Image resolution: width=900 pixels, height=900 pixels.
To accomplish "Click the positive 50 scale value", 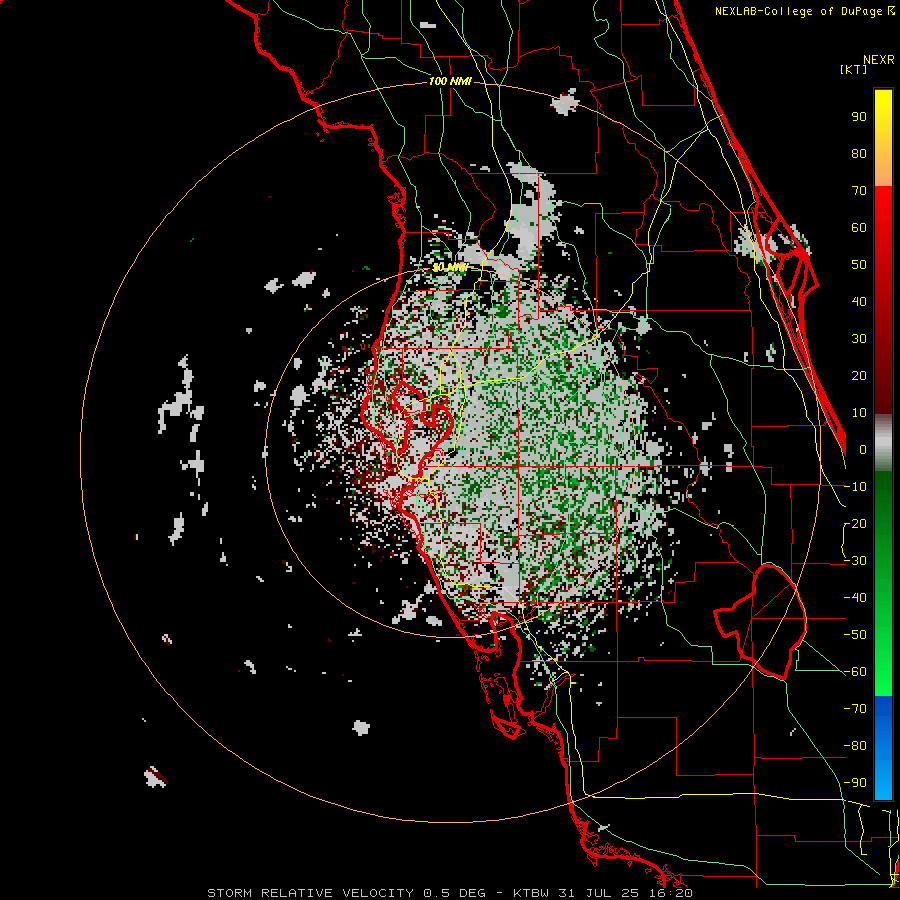I will pos(859,265).
